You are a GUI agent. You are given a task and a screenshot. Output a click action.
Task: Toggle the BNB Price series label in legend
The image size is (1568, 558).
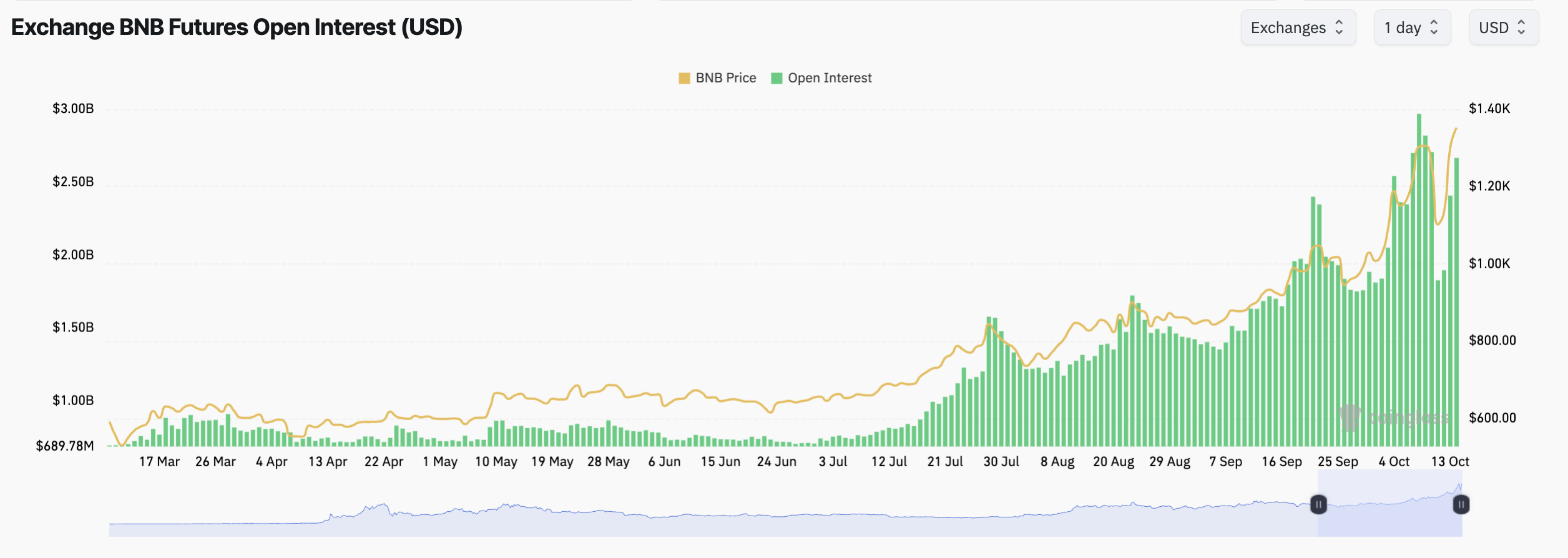725,78
